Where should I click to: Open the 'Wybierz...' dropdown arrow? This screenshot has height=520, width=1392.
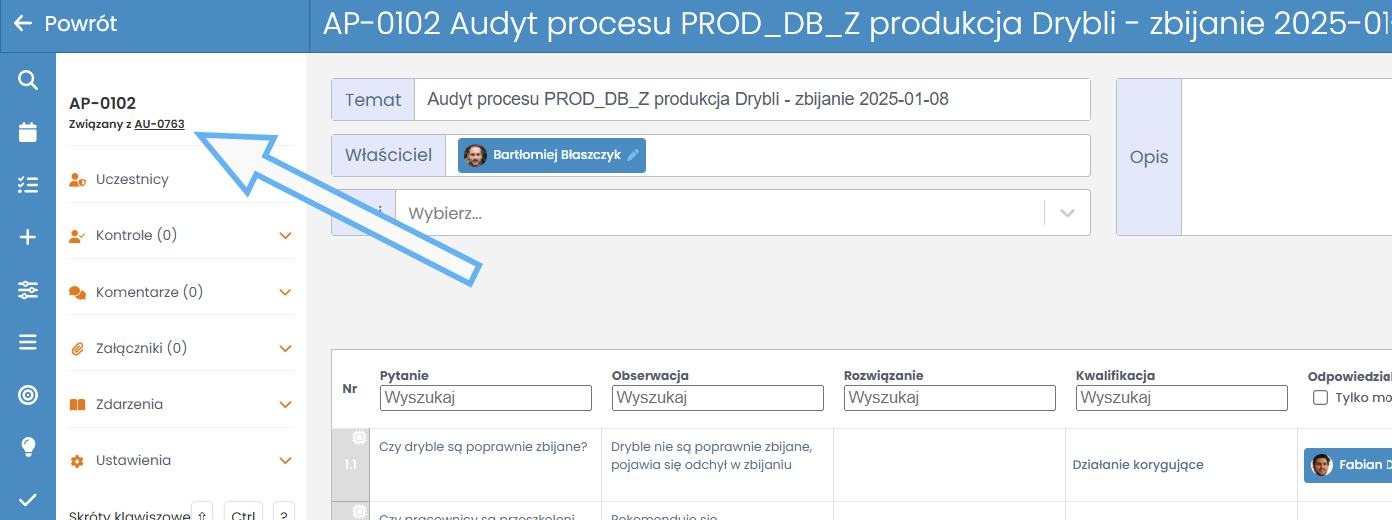tap(1067, 213)
